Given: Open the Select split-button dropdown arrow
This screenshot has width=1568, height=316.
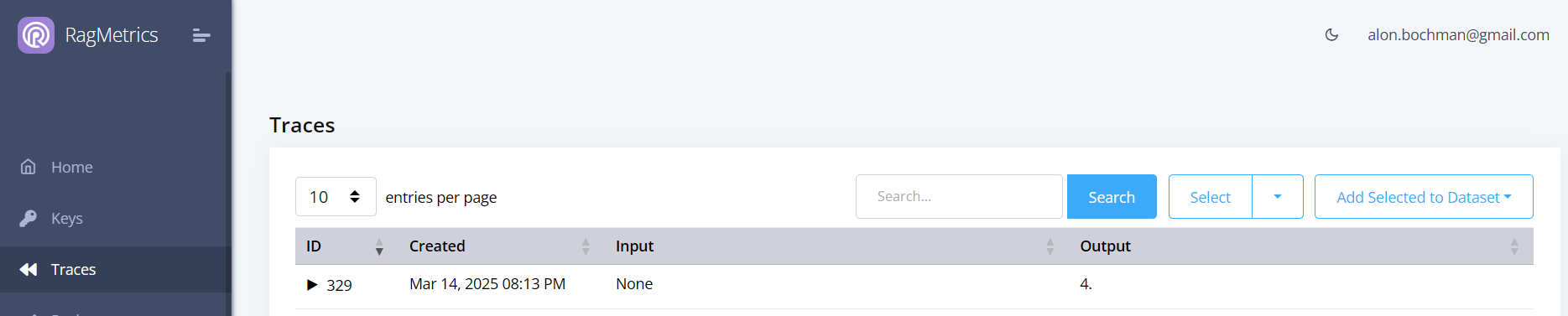Looking at the screenshot, I should point(1278,197).
